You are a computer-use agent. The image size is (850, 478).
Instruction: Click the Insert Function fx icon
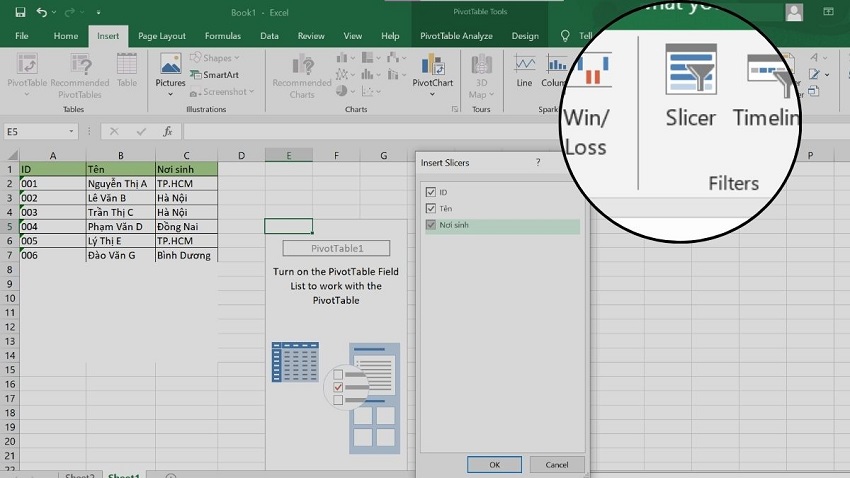tap(167, 131)
